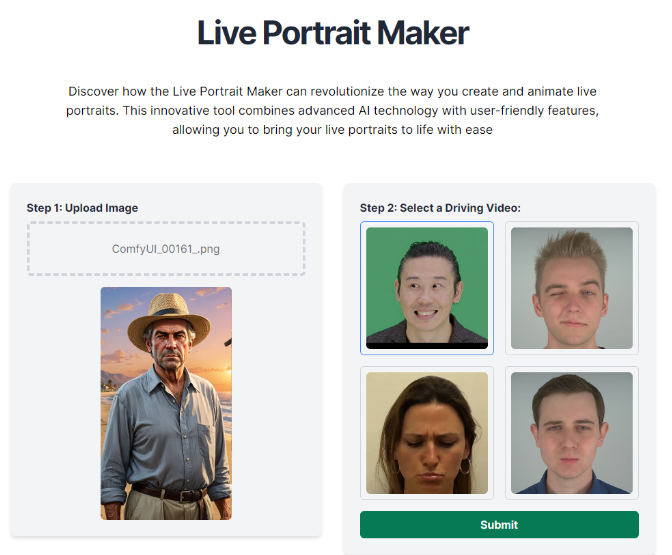
Task: Click the spiky hair in second driving video
Action: (570, 251)
